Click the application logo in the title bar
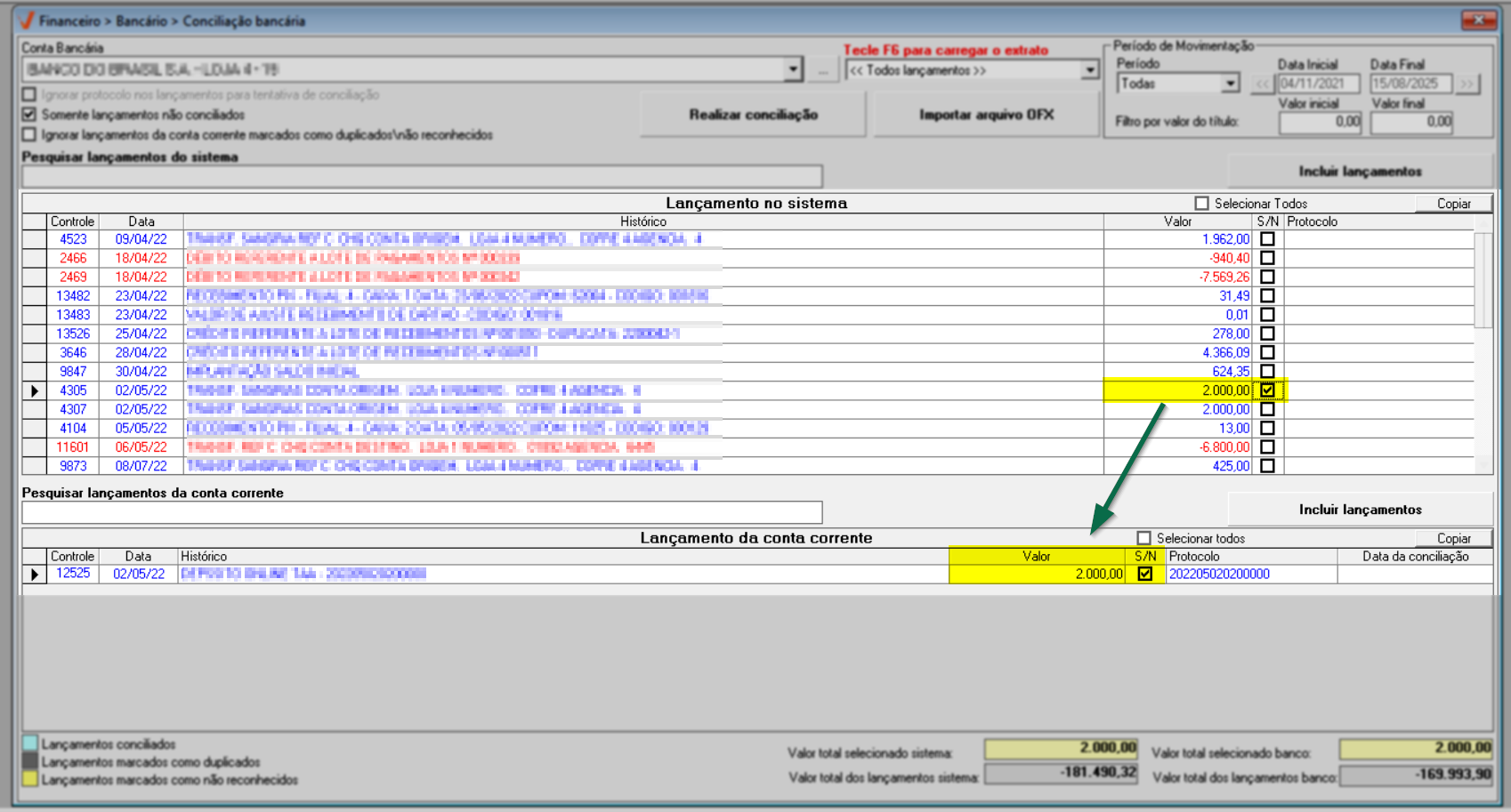The width and height of the screenshot is (1511, 812). click(27, 20)
